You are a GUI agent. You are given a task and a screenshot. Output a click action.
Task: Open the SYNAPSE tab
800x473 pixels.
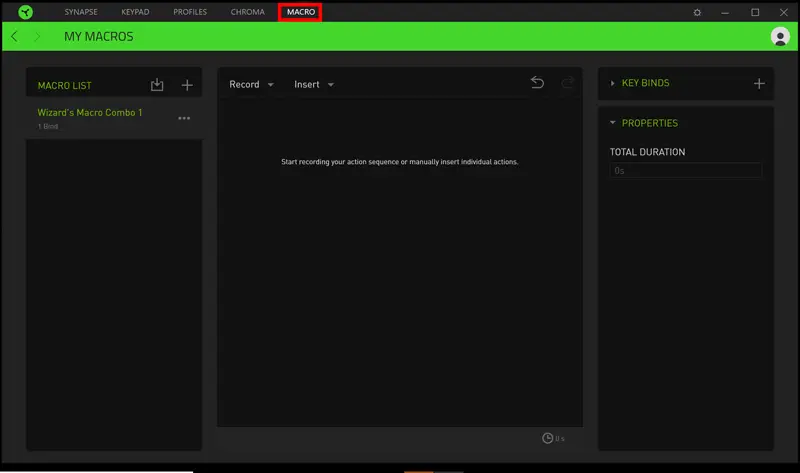click(x=81, y=12)
